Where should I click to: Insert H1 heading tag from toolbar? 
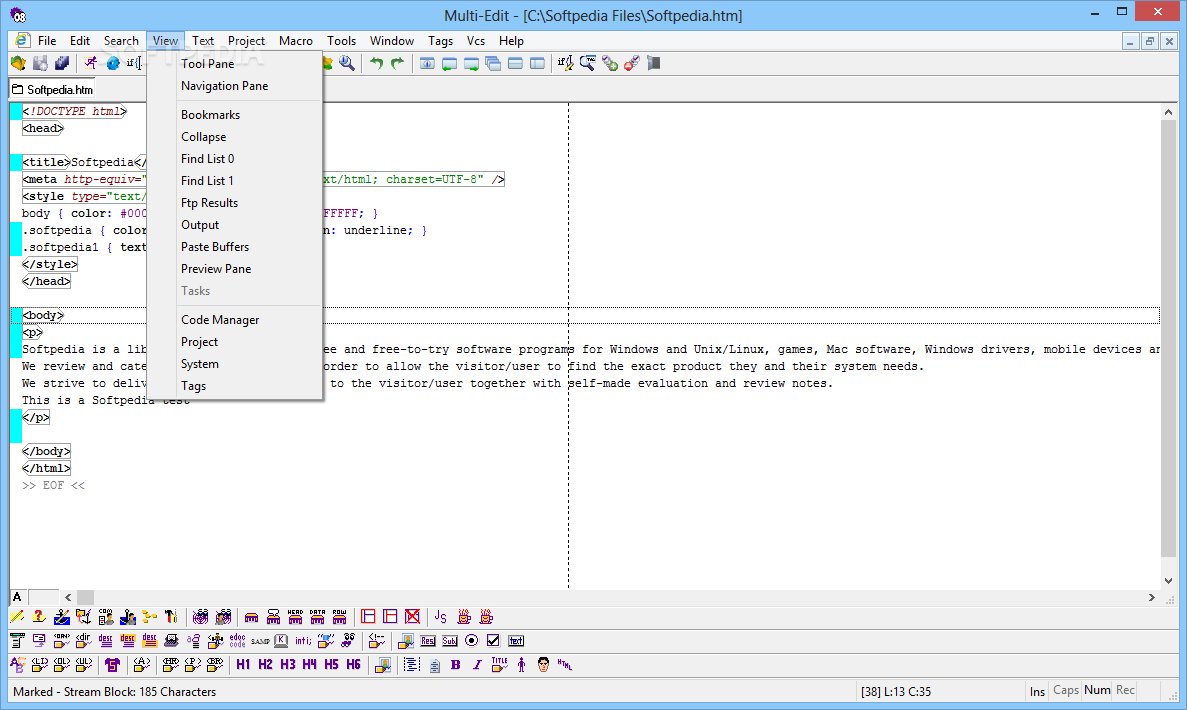(243, 665)
